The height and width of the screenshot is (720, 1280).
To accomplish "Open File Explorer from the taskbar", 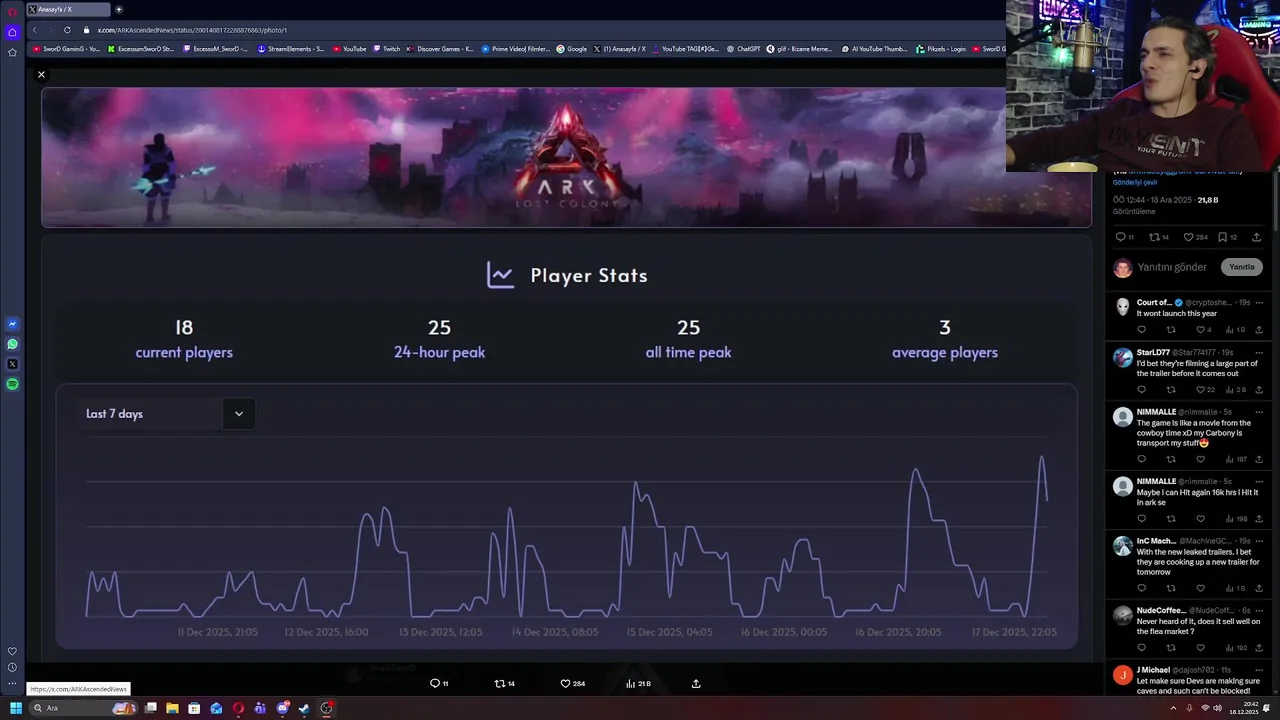I will 172,708.
